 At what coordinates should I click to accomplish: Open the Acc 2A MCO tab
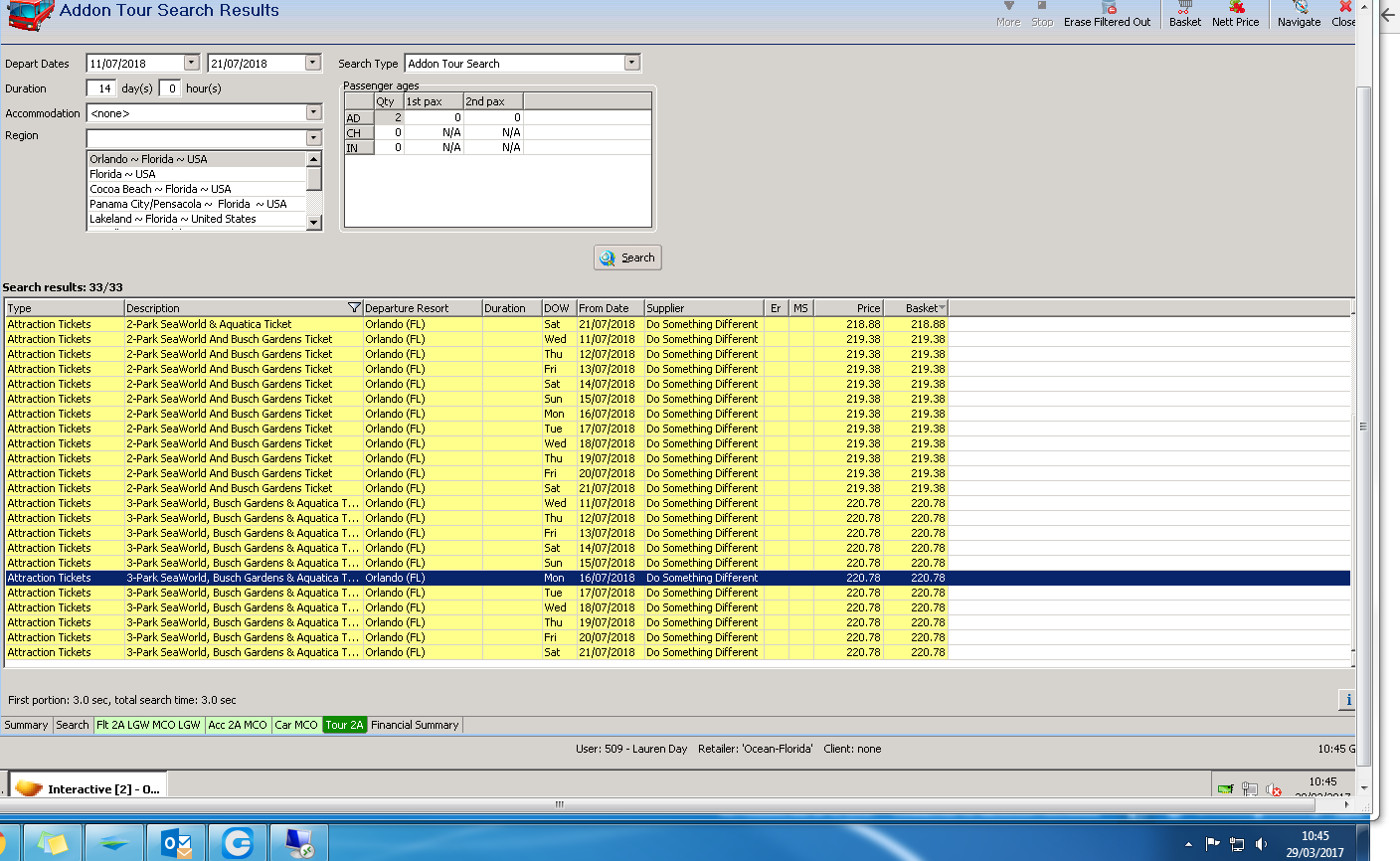tap(238, 725)
